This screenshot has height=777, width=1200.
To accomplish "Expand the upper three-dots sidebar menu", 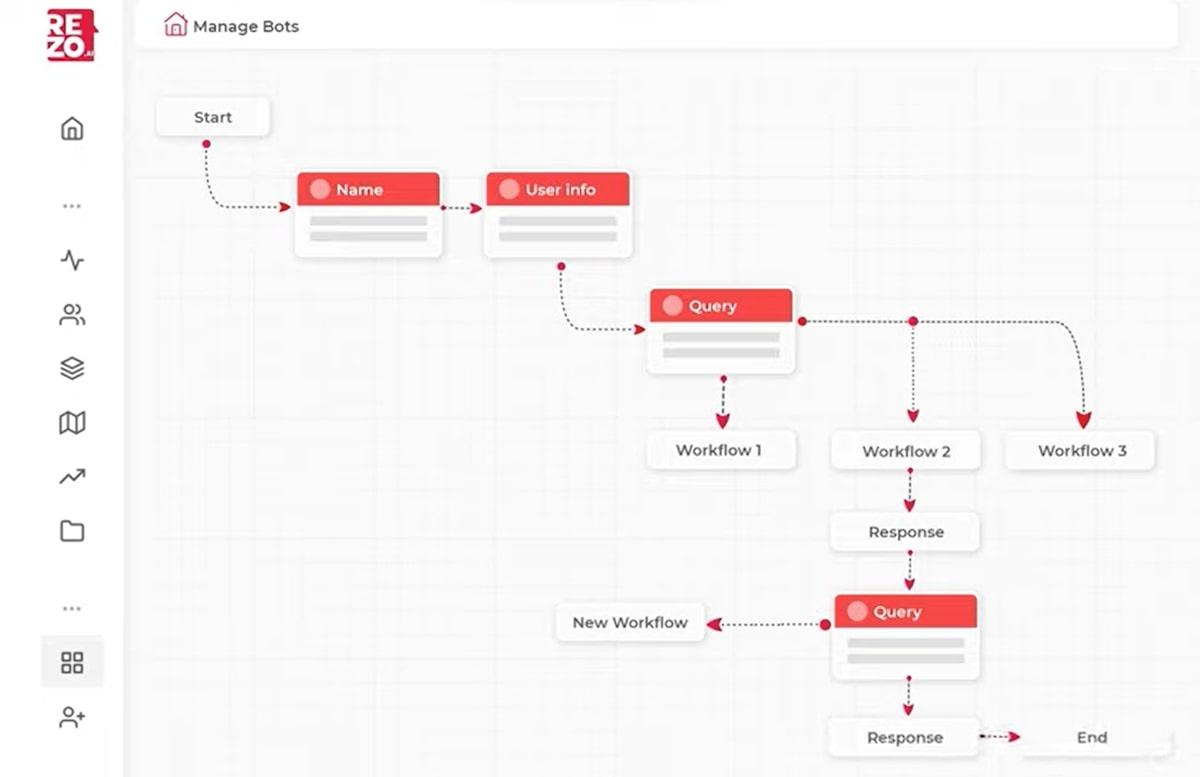I will coord(72,206).
